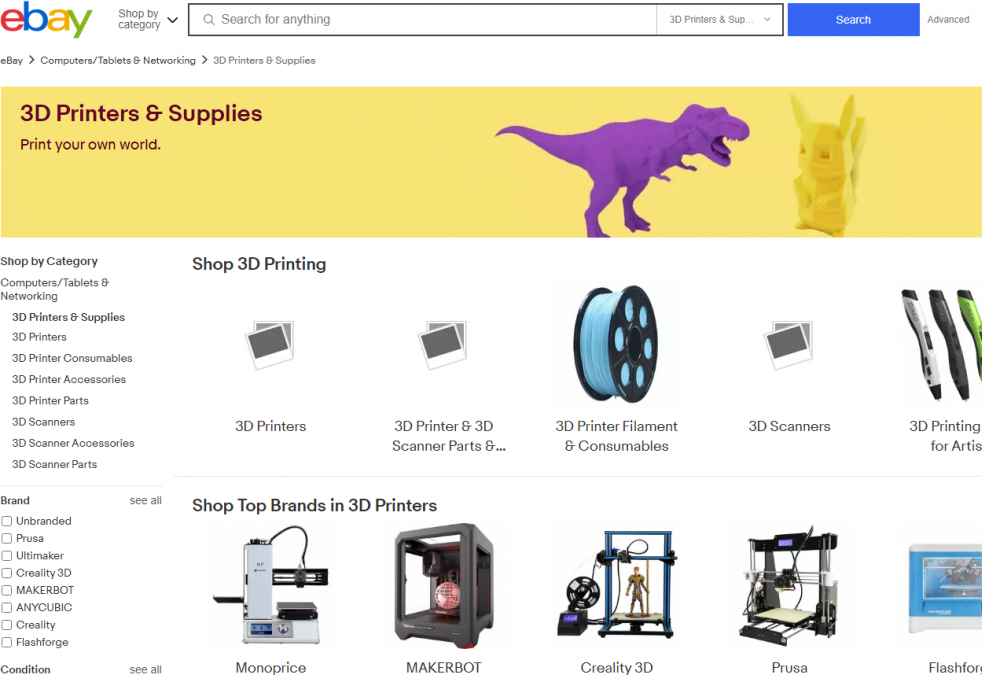Expand the Shop by category dropdown
This screenshot has width=1000, height=682.
pyautogui.click(x=147, y=19)
